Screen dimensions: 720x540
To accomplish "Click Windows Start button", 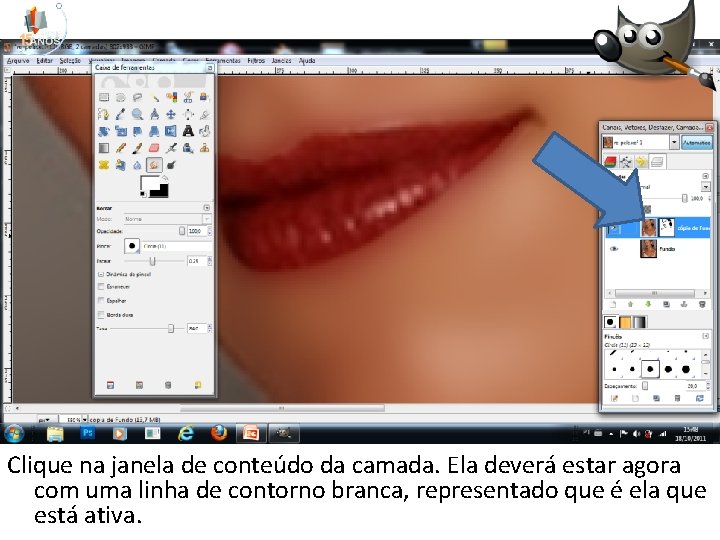I will point(13,433).
